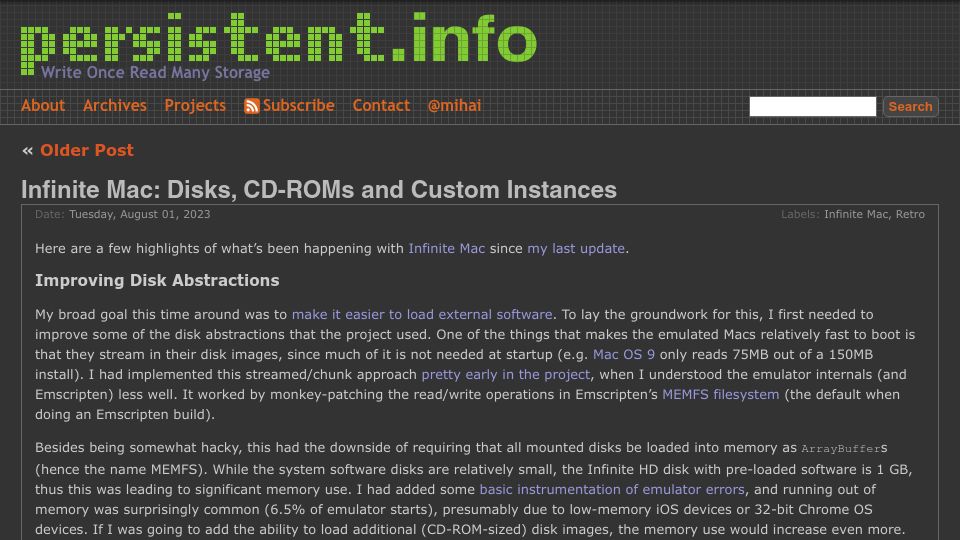Image resolution: width=960 pixels, height=540 pixels.
Task: Open the MEMFS filesystem link
Action: (x=721, y=395)
